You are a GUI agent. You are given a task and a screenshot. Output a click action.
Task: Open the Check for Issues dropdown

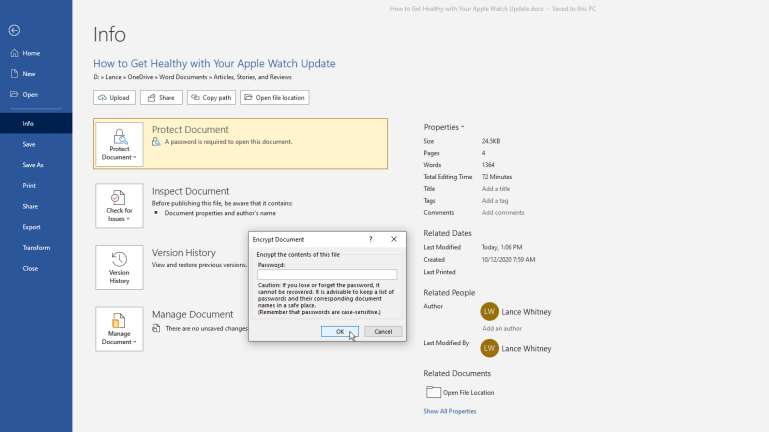click(x=119, y=206)
